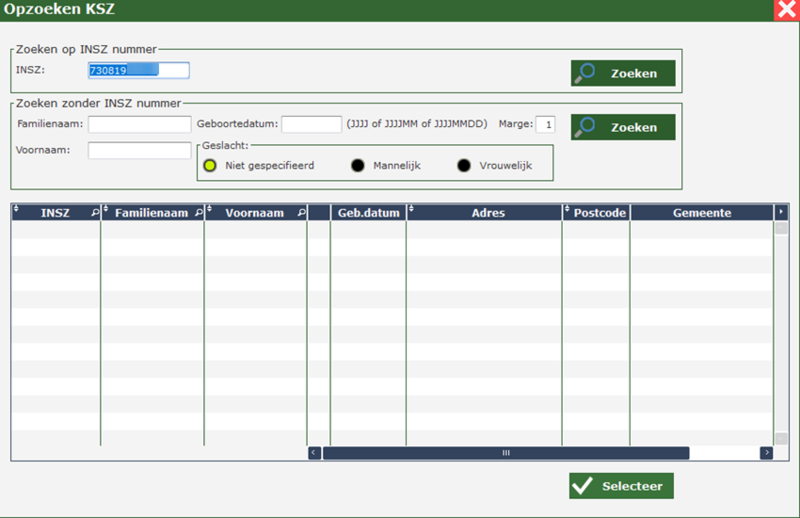Select the 'Vrouwelijk' radio button
Image resolution: width=800 pixels, height=518 pixels.
464,166
